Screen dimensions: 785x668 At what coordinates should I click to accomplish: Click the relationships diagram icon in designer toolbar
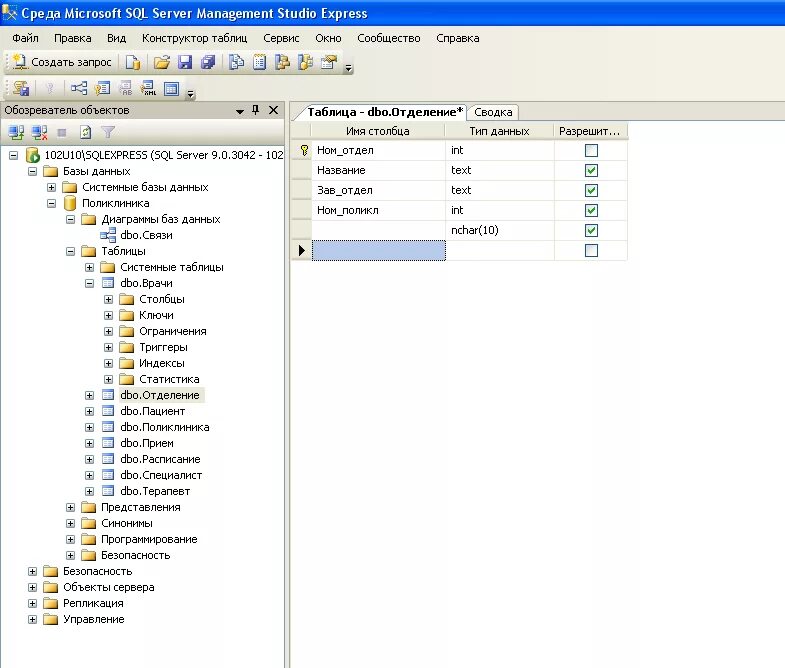pyautogui.click(x=79, y=89)
